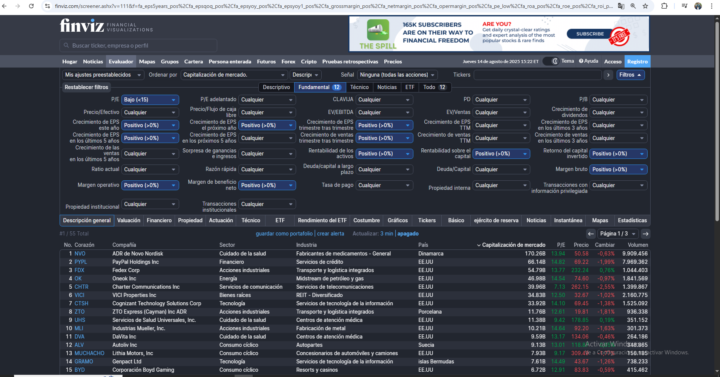This screenshot has width=720, height=377.
Task: Focus the Tickers input field
Action: (x=537, y=75)
